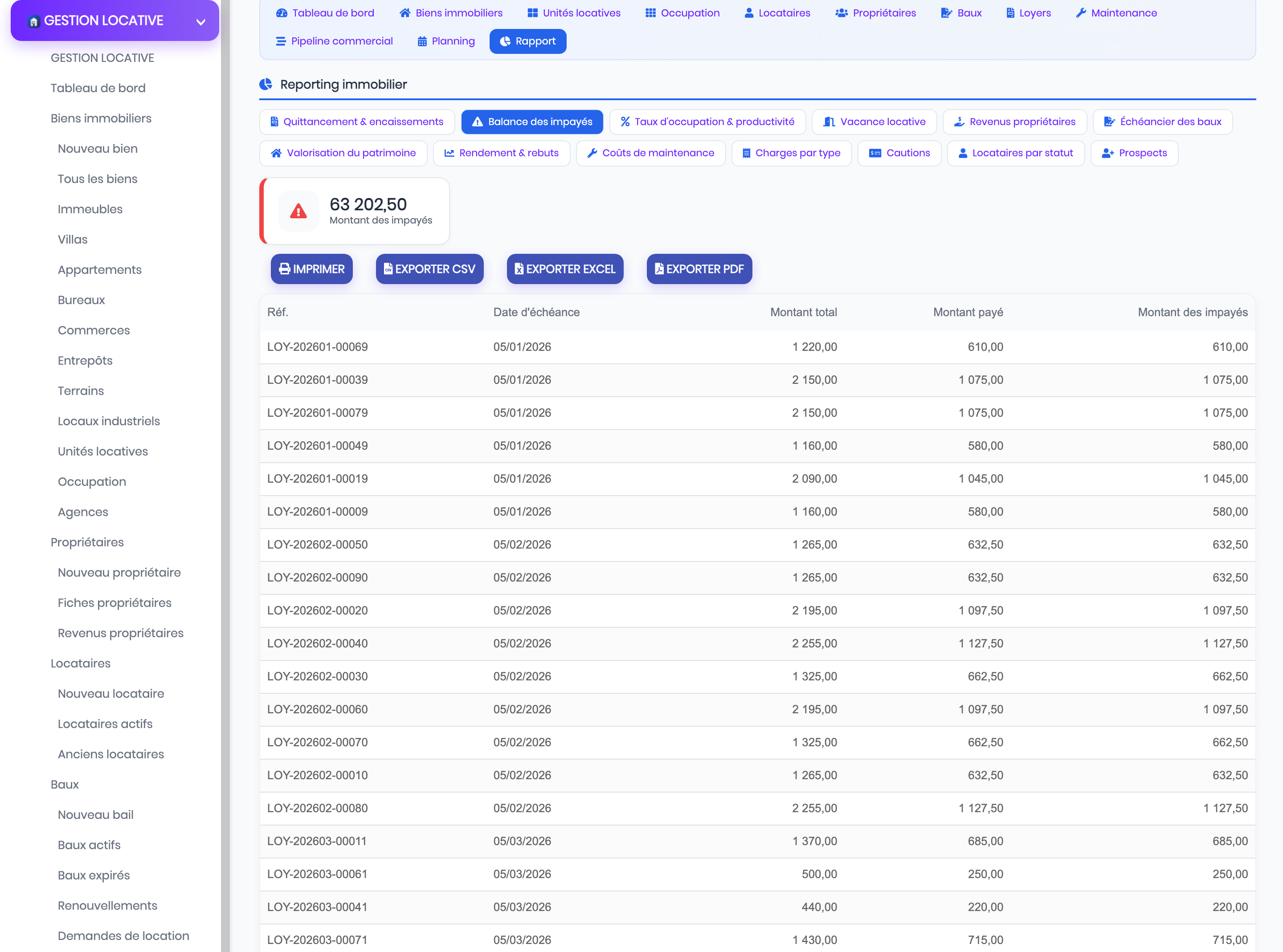
Task: Click the hand-coin icon on Revenus propriétaires report
Action: (959, 122)
